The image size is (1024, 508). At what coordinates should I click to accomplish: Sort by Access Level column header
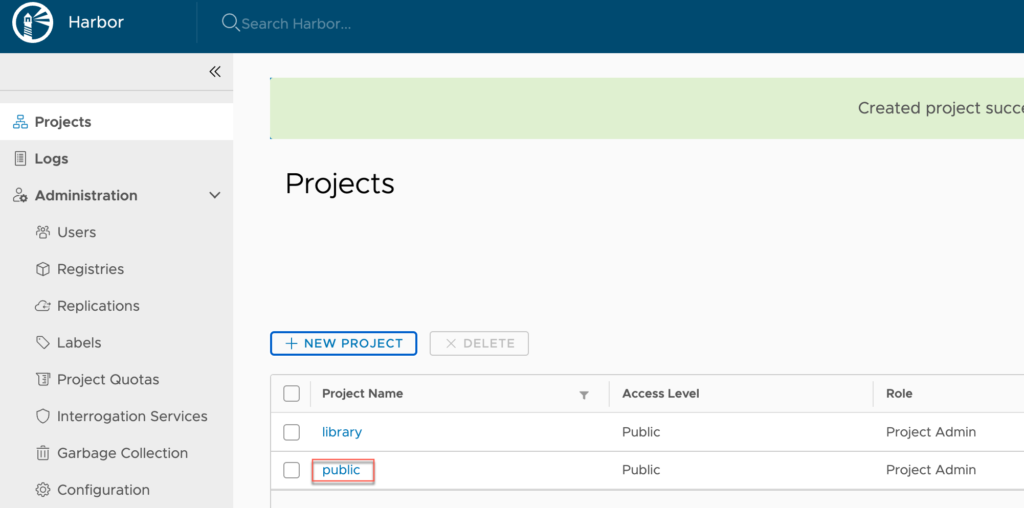pyautogui.click(x=660, y=394)
